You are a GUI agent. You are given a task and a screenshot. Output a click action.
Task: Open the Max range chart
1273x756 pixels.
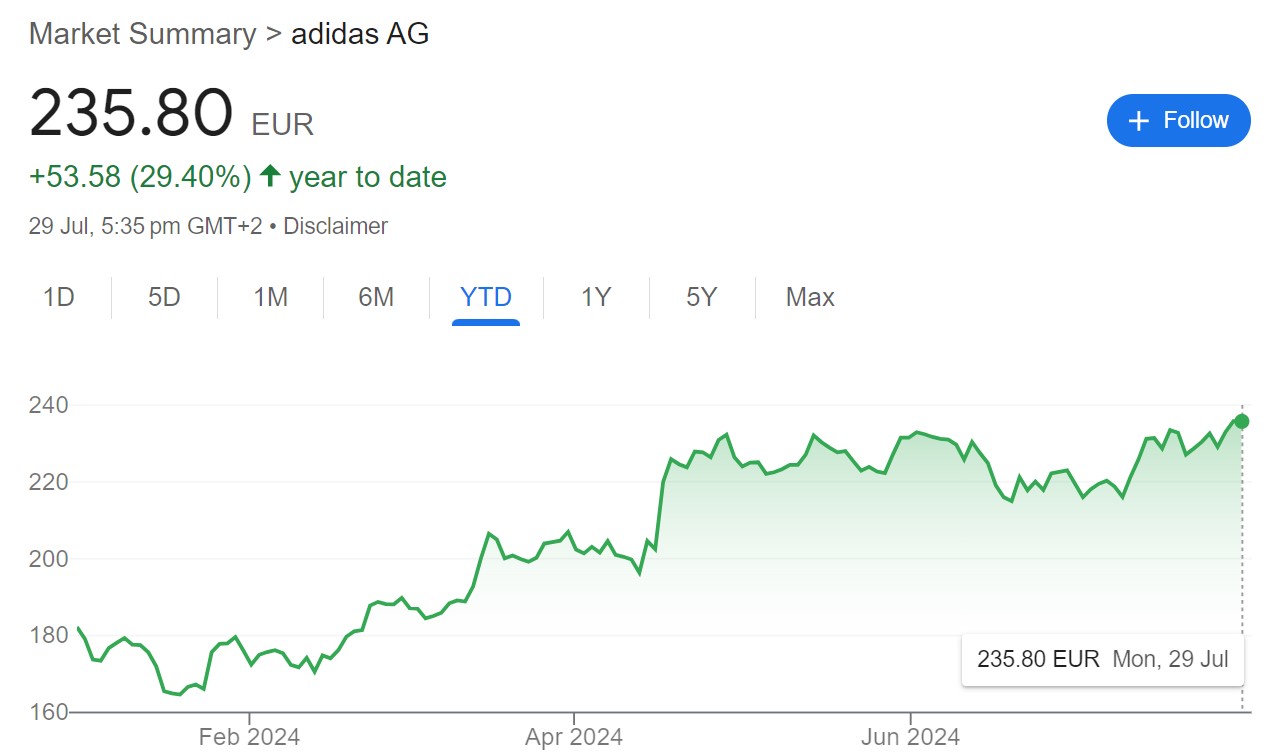pyautogui.click(x=810, y=297)
